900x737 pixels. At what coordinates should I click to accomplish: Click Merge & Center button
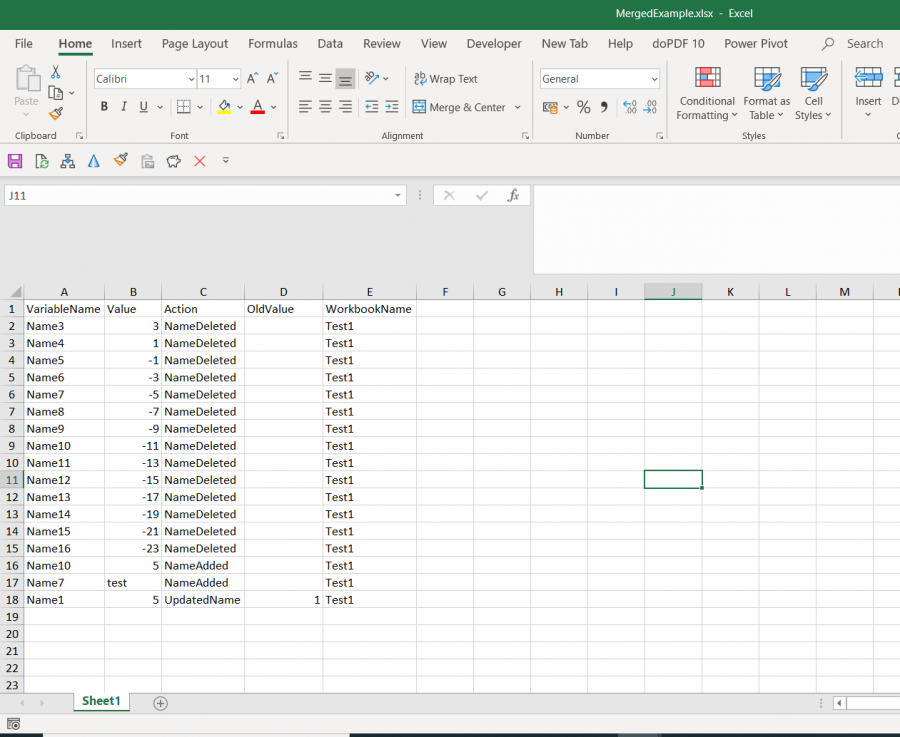[459, 107]
